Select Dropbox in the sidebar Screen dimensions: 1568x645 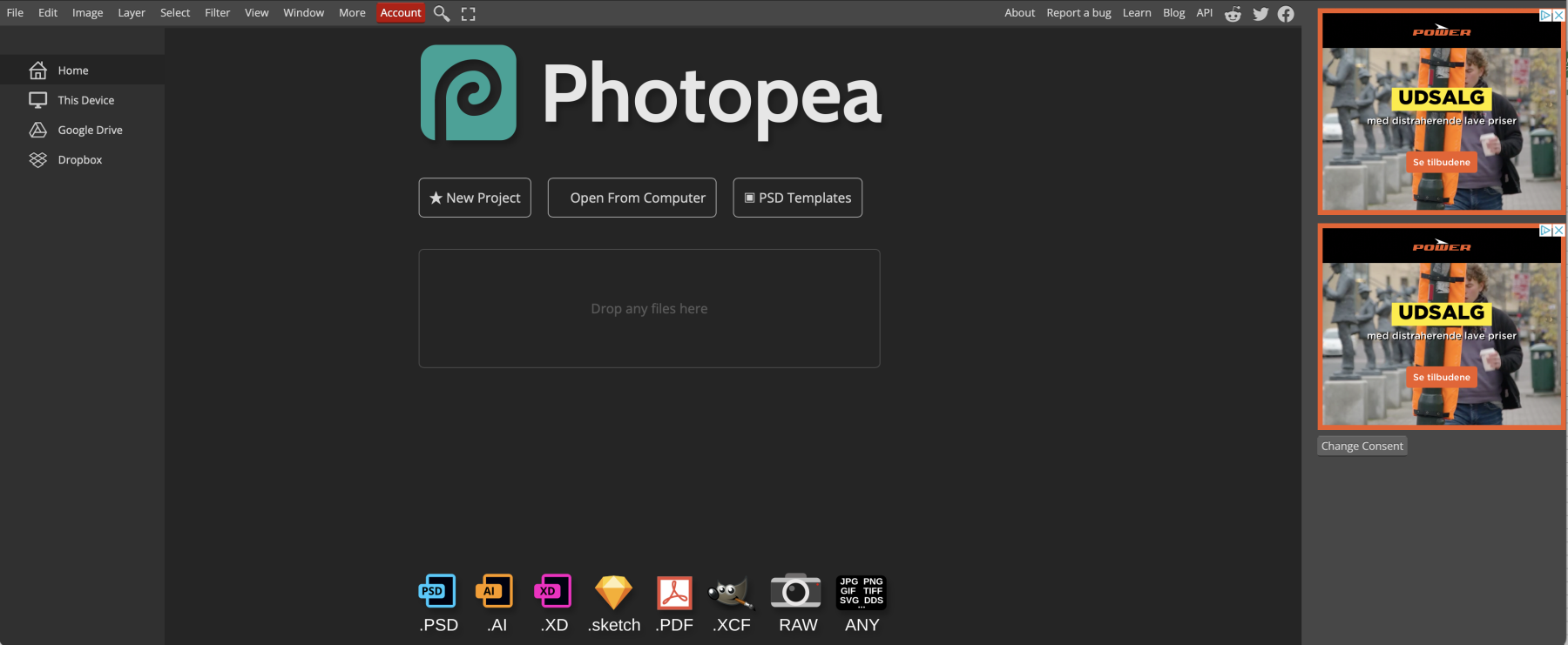pos(82,159)
